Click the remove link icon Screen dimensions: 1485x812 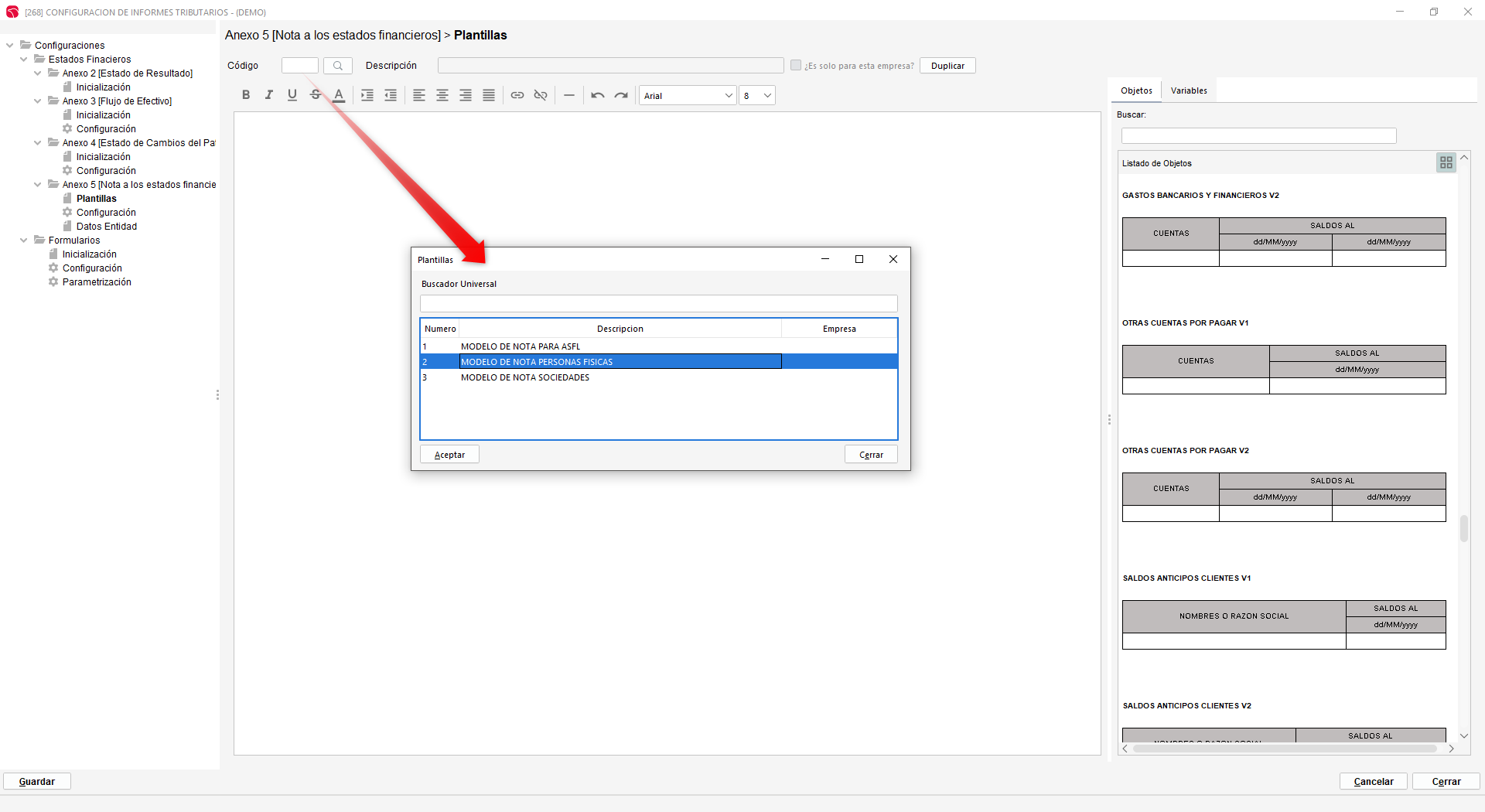tap(541, 95)
